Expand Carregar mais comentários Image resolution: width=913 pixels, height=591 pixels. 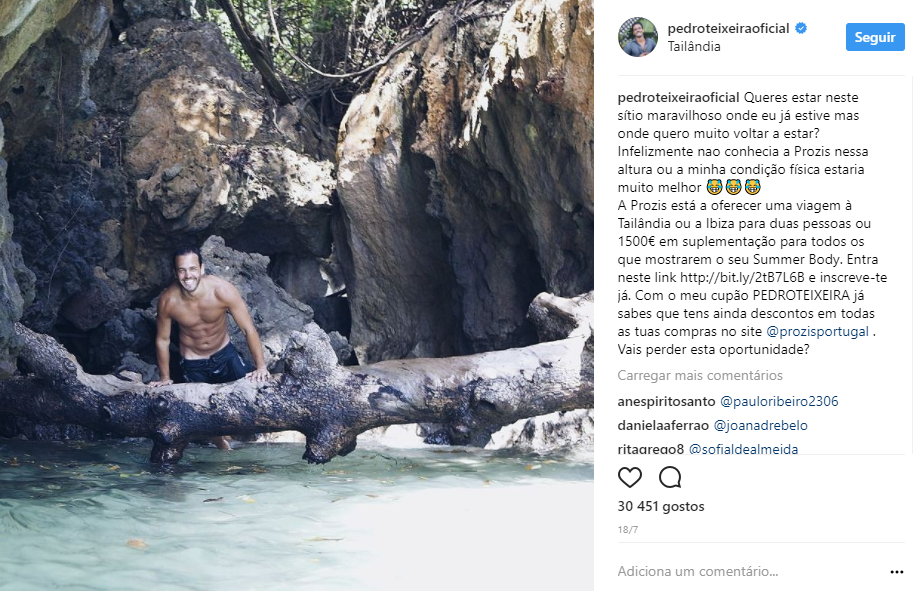tap(700, 376)
